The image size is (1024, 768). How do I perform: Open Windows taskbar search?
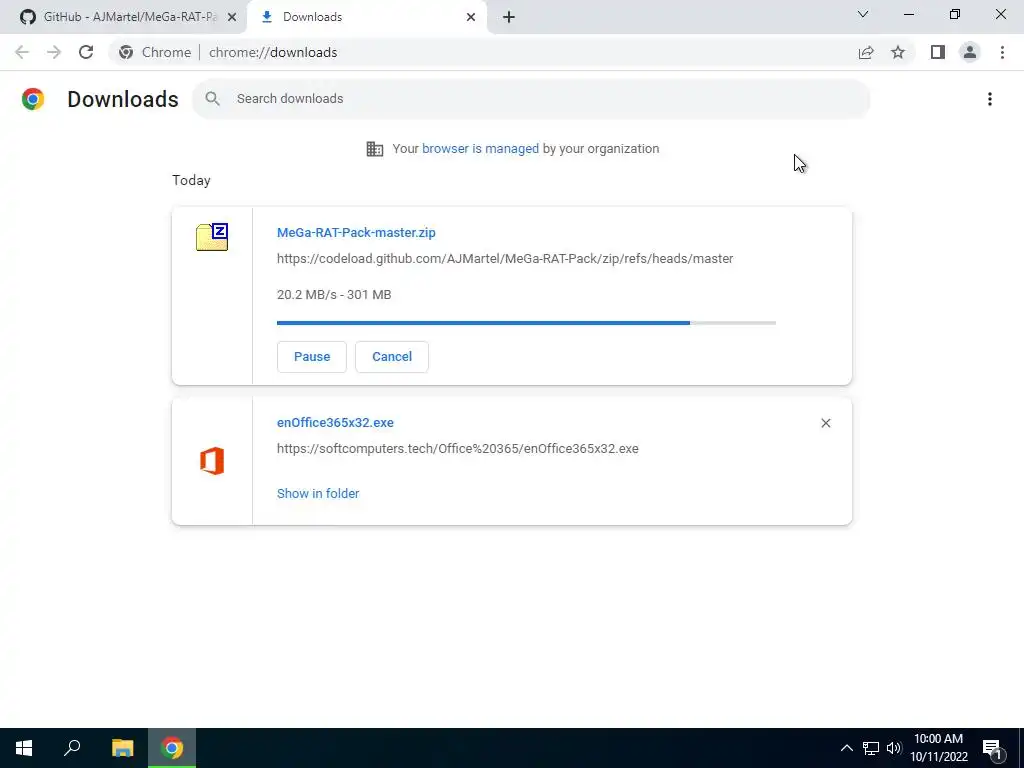tap(72, 748)
